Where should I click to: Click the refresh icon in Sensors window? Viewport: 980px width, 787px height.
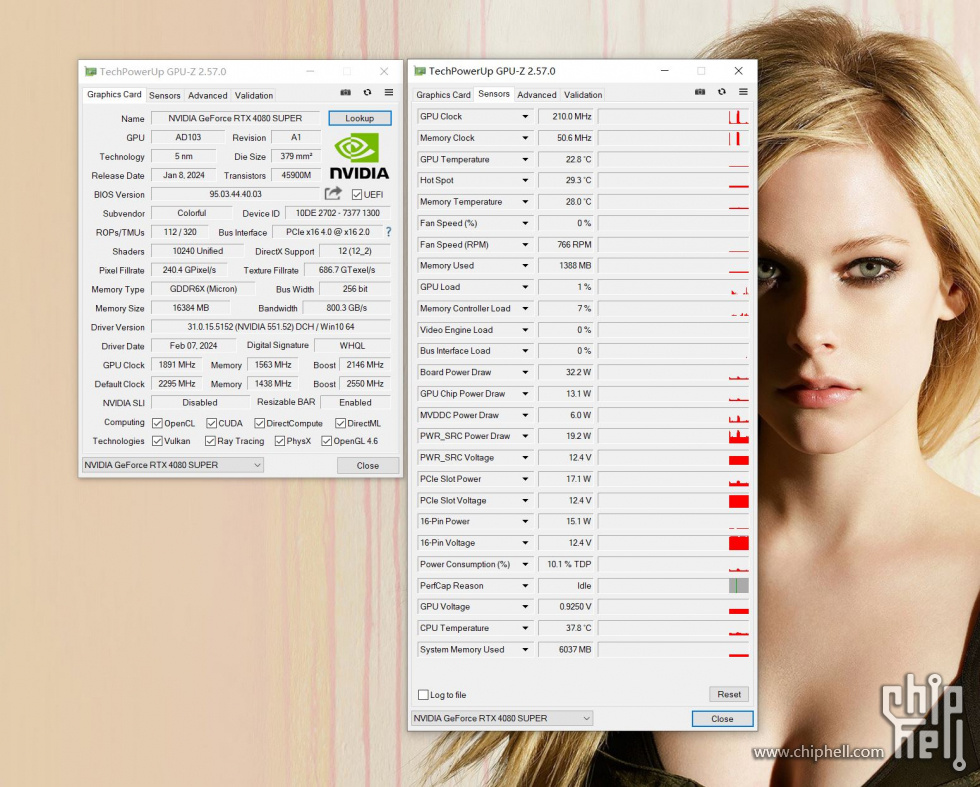[x=722, y=92]
